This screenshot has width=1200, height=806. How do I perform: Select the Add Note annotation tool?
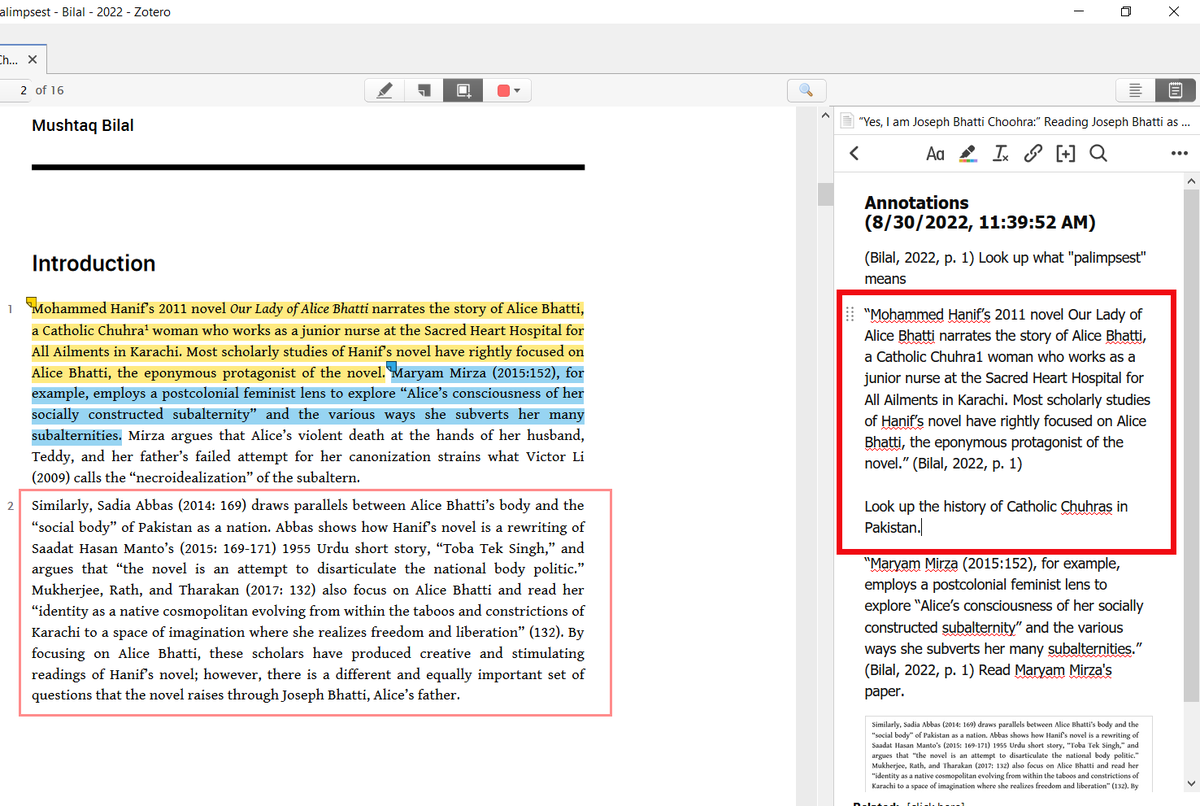tap(424, 90)
